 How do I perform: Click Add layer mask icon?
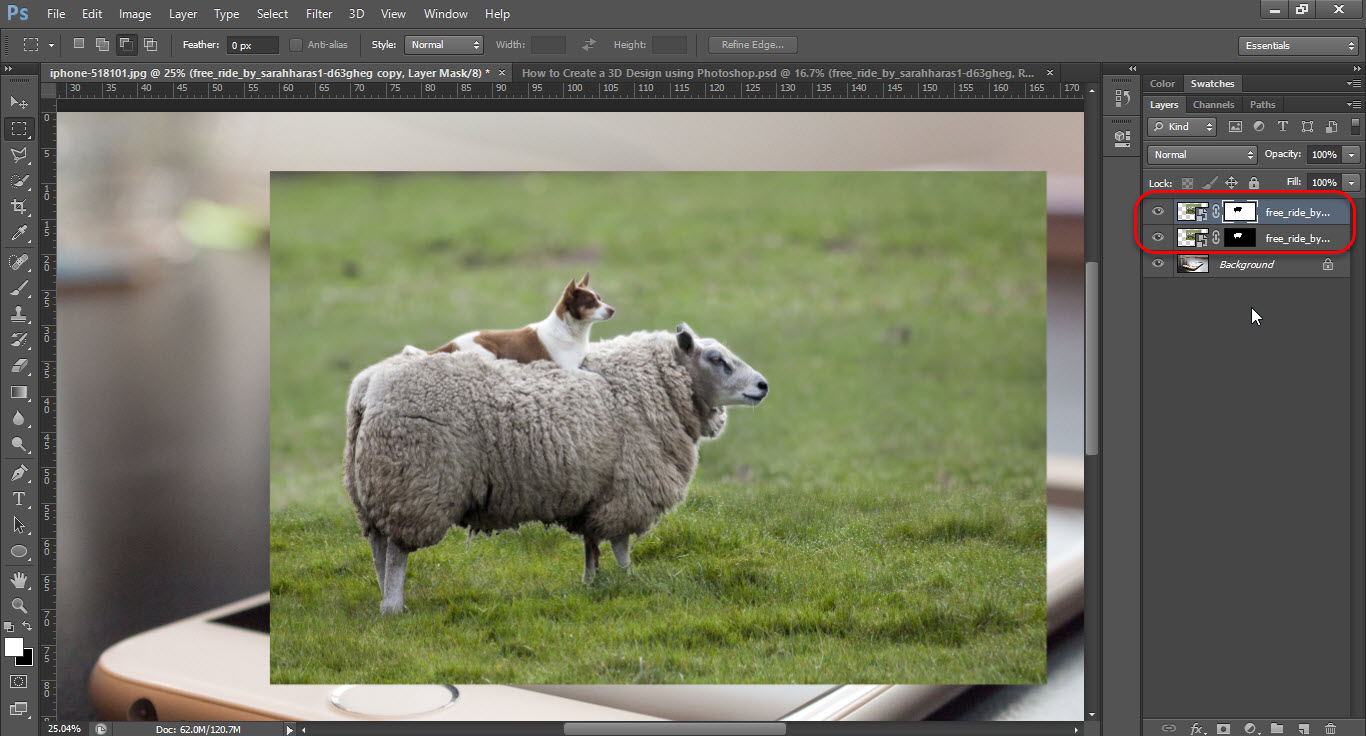point(1223,728)
